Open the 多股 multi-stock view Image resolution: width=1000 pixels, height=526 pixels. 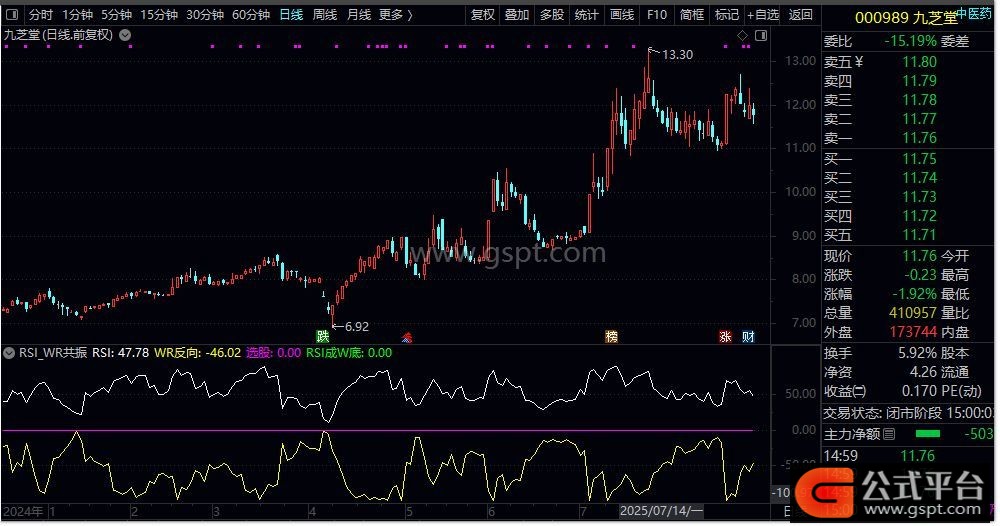point(552,14)
